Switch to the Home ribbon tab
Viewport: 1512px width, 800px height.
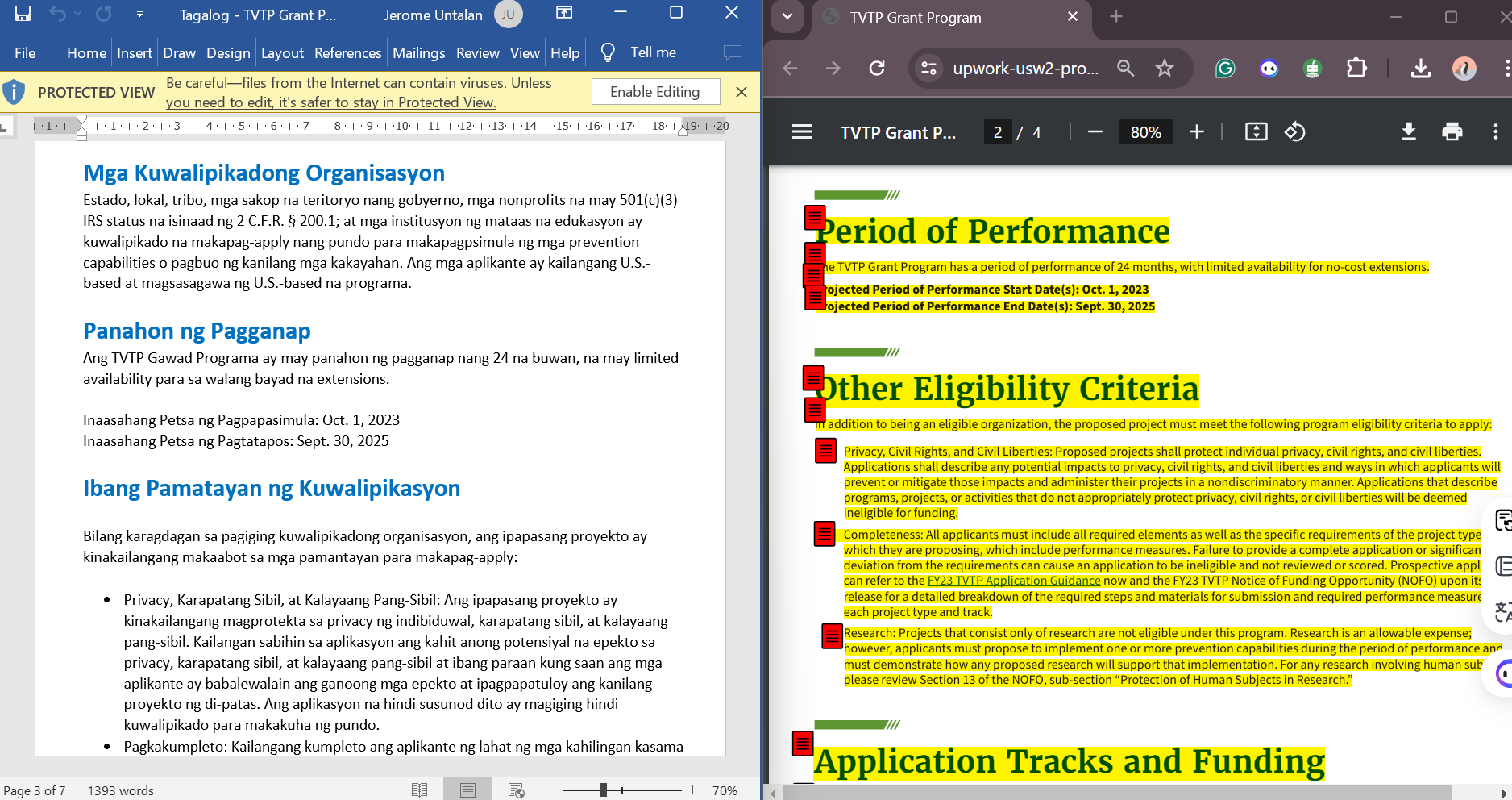click(86, 52)
